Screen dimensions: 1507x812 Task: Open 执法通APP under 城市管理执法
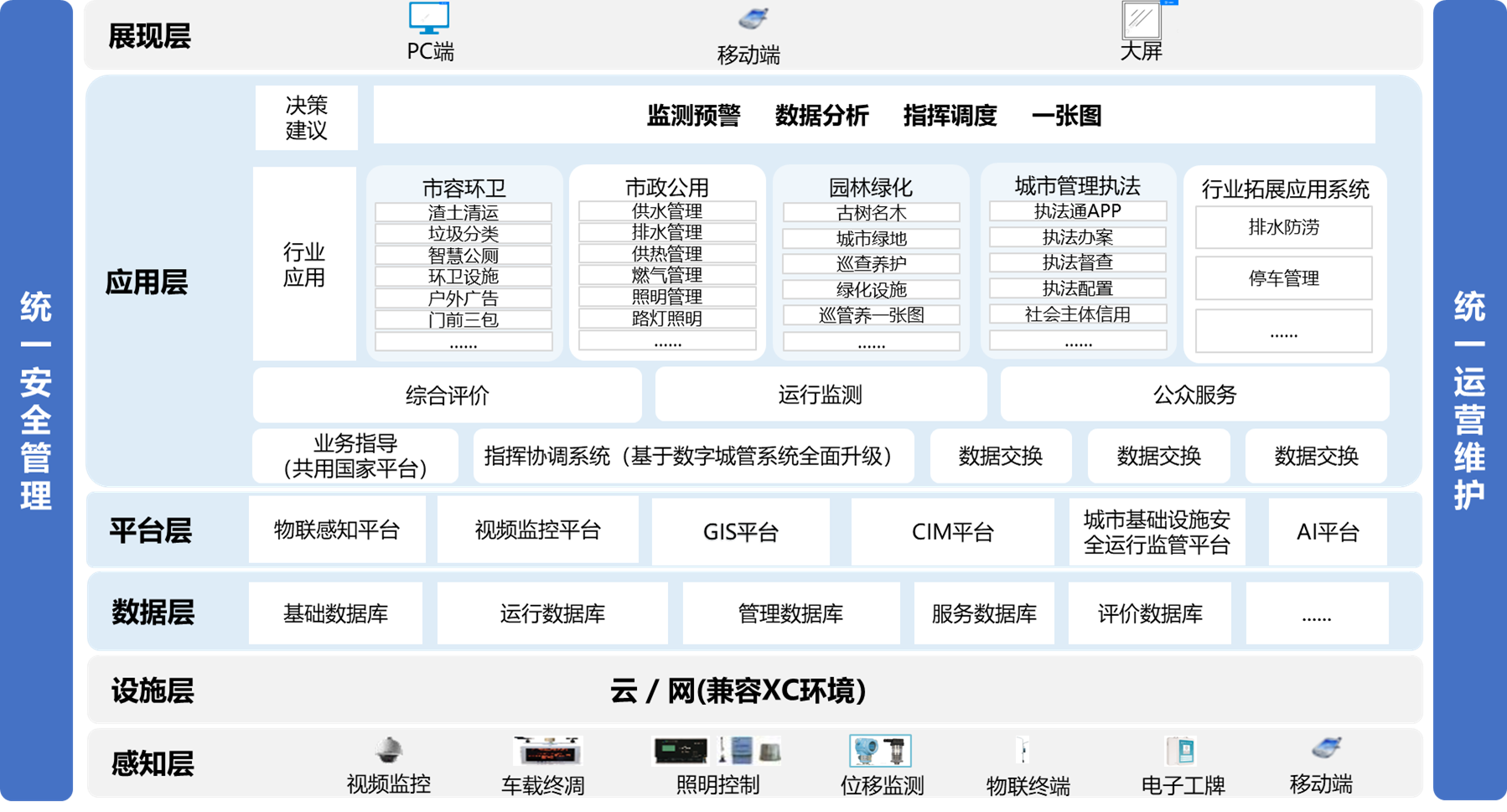pyautogui.click(x=1077, y=211)
